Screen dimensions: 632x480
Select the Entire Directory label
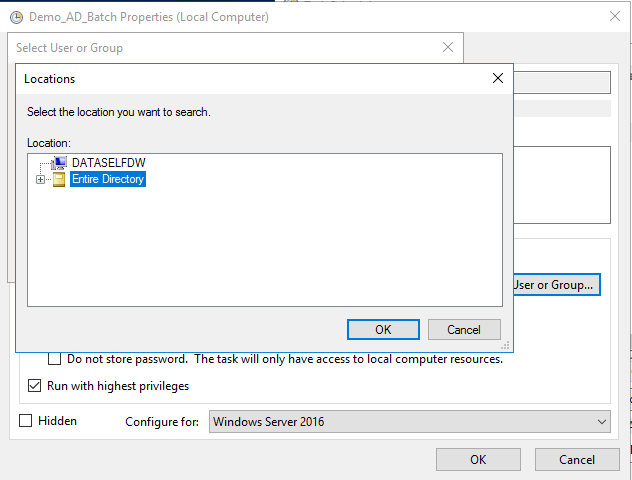coord(108,179)
